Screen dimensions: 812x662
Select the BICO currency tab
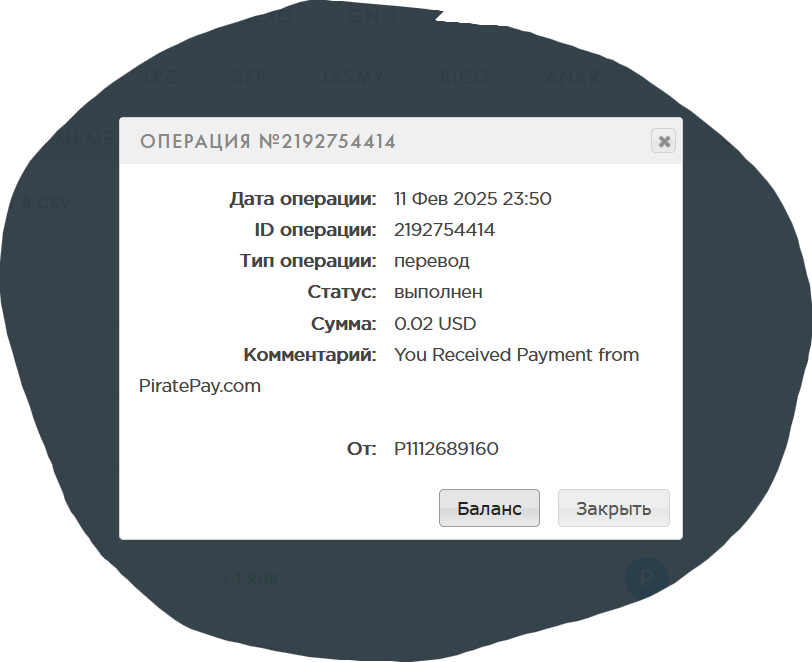pos(464,78)
